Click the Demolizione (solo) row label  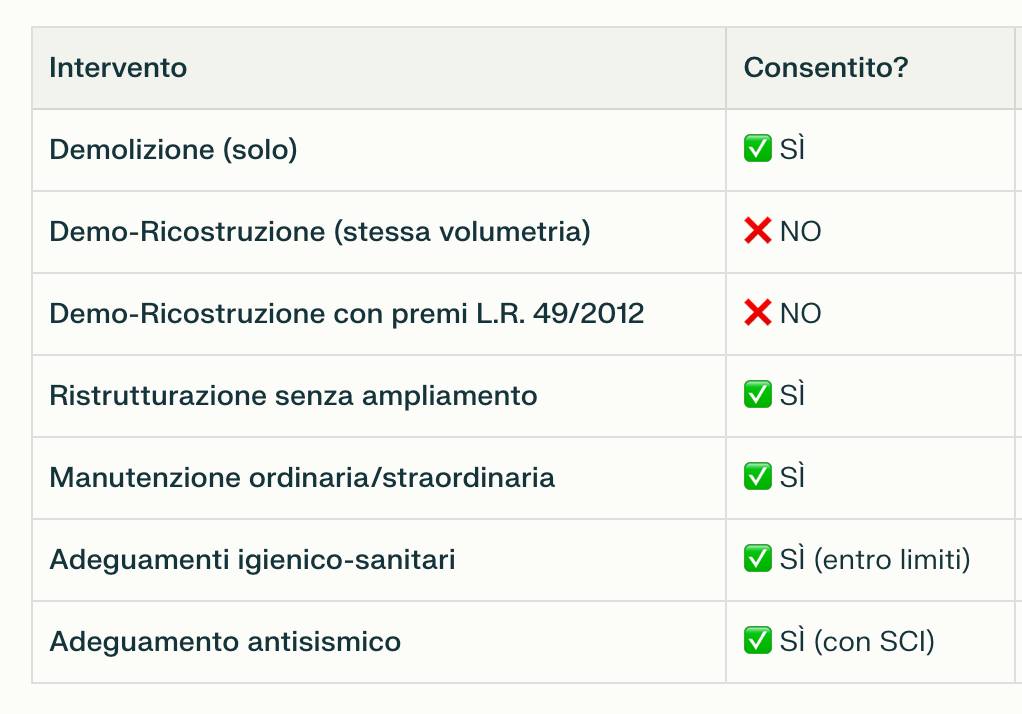(x=173, y=150)
